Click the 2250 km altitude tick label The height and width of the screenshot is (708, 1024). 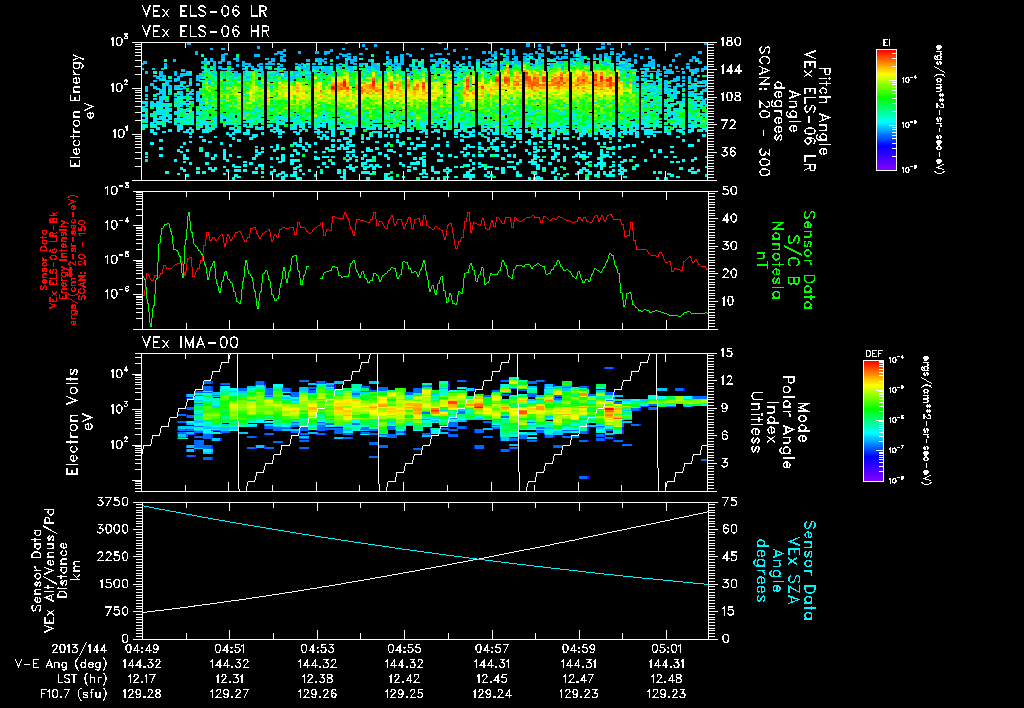[x=112, y=557]
